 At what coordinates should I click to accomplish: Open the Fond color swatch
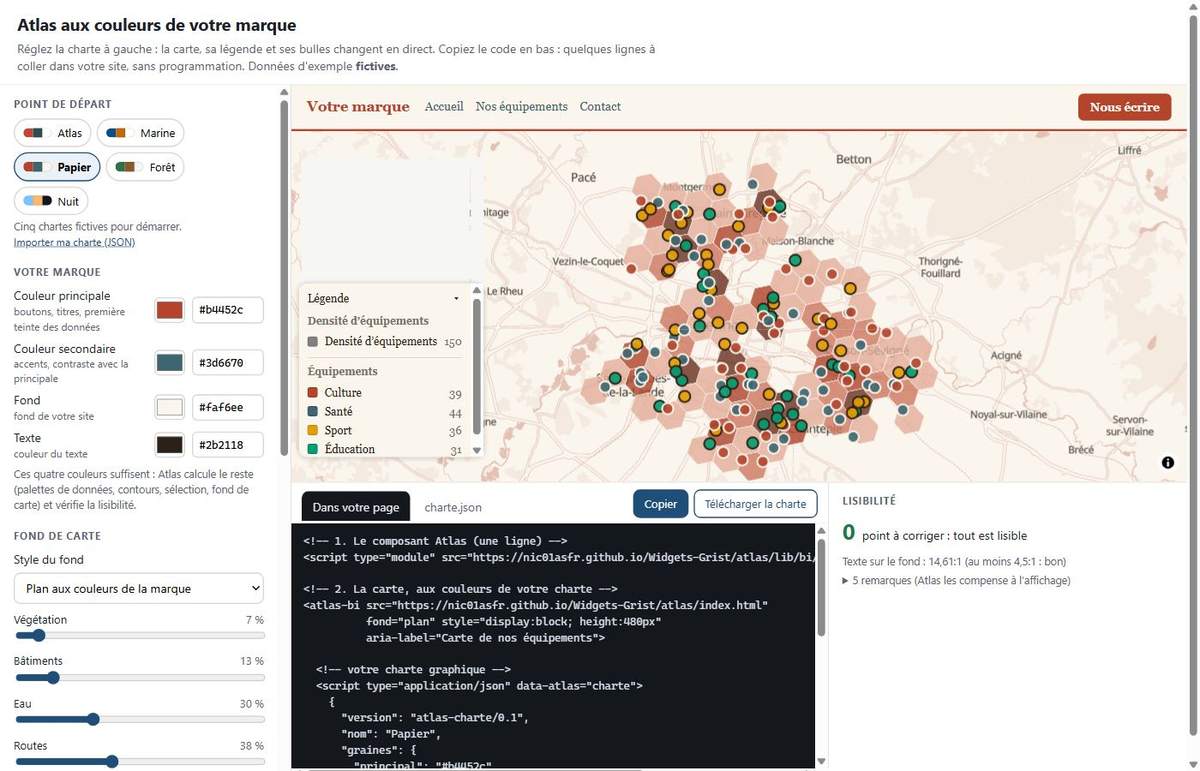(x=170, y=407)
